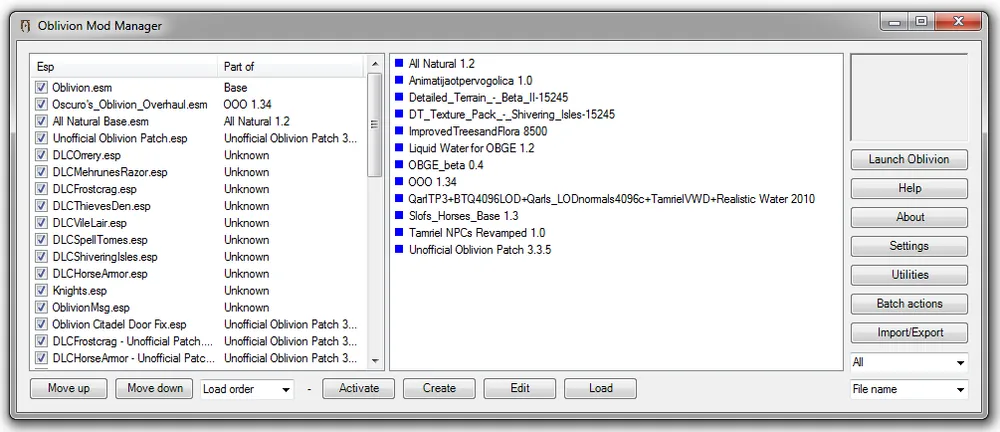Image resolution: width=1000 pixels, height=432 pixels.
Task: Click blue square beside OBGE_beta 0.4
Action: [x=399, y=165]
